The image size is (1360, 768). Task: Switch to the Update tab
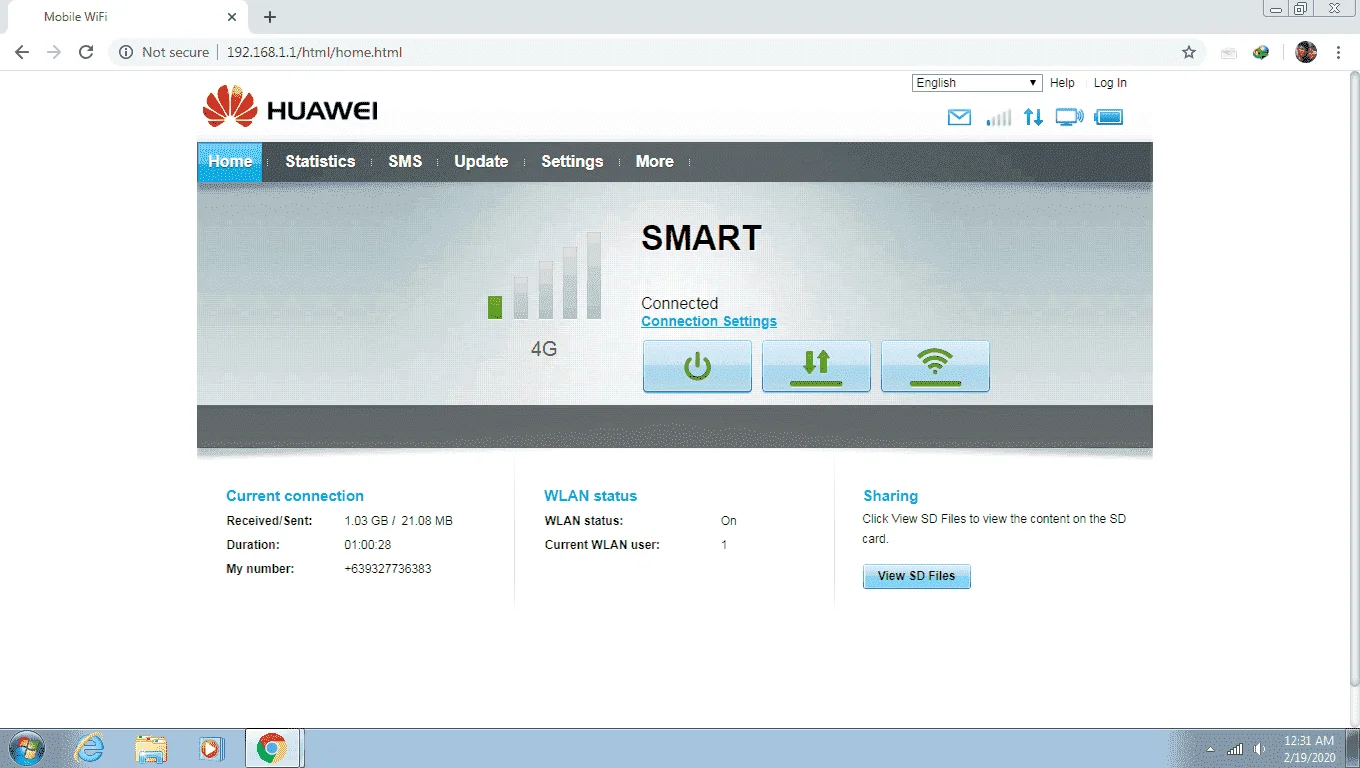(x=481, y=162)
